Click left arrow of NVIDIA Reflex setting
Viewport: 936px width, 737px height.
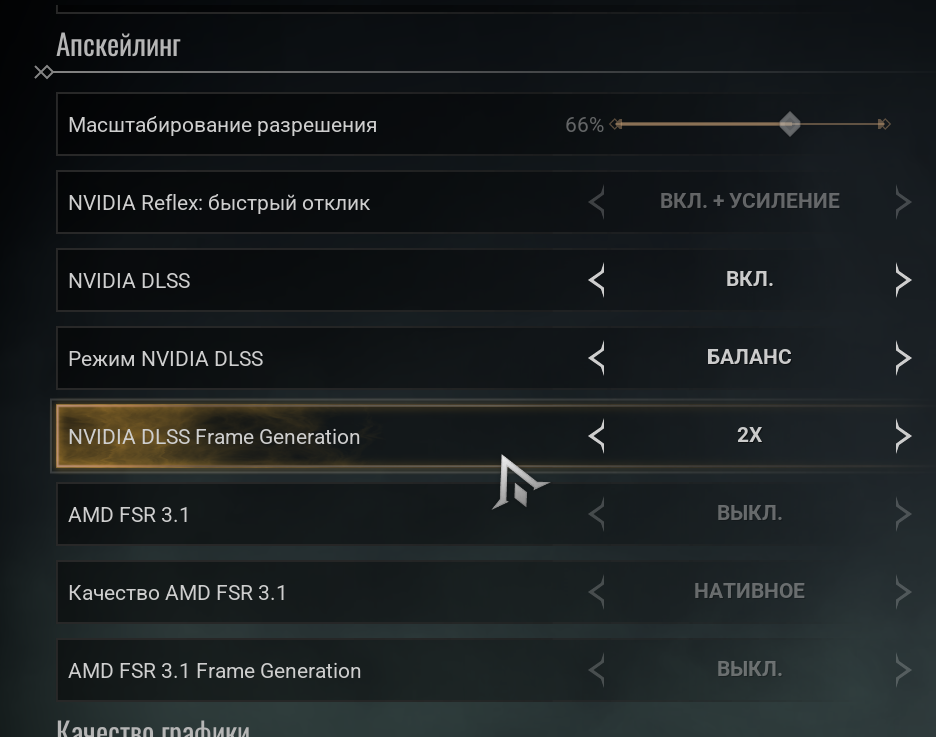tap(597, 202)
